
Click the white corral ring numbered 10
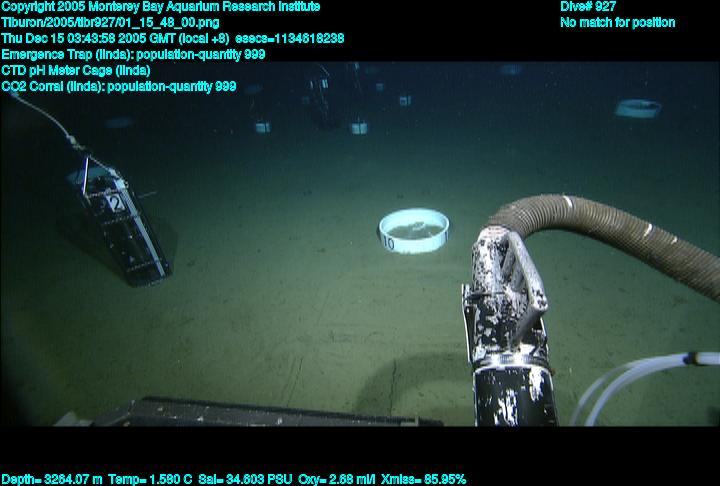(414, 231)
